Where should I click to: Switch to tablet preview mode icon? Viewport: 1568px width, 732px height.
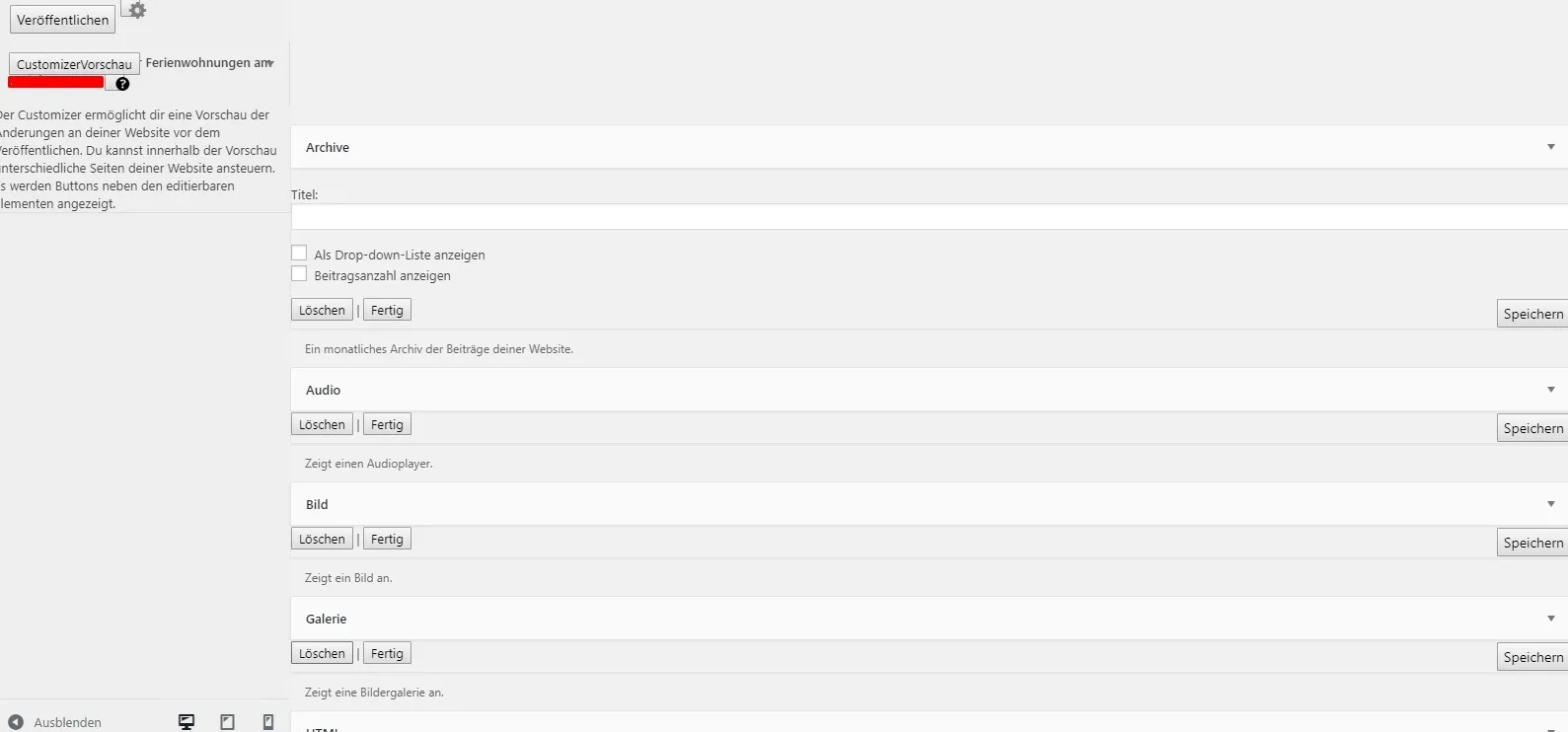tap(227, 722)
